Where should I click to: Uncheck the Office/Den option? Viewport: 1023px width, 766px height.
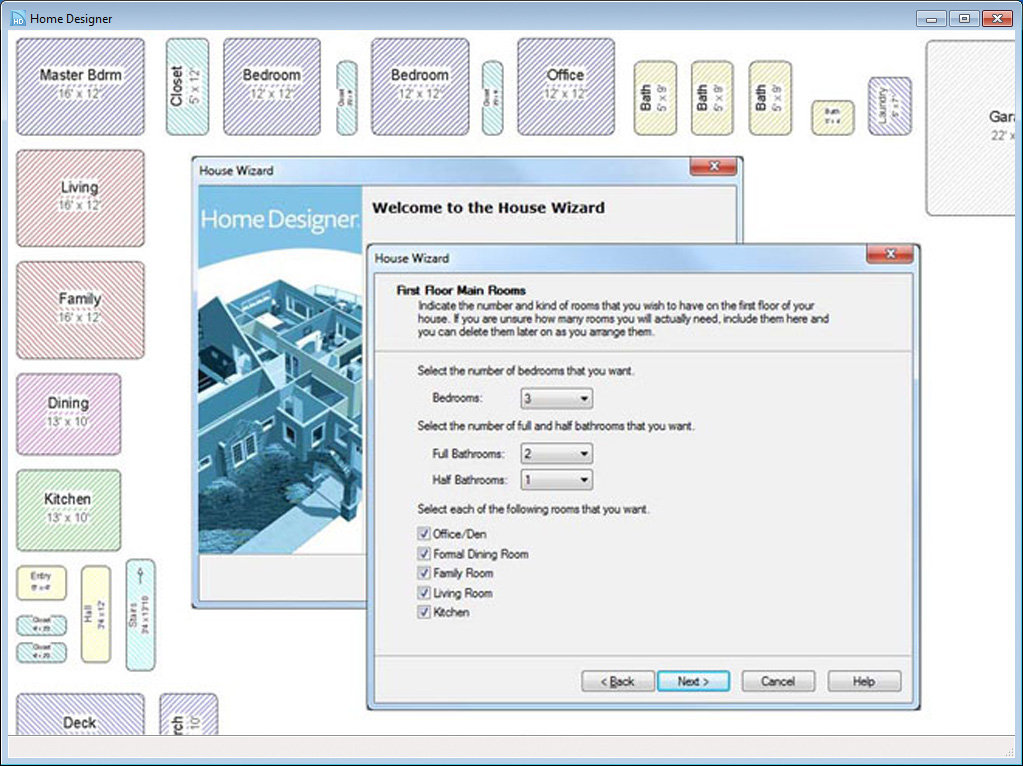[425, 533]
